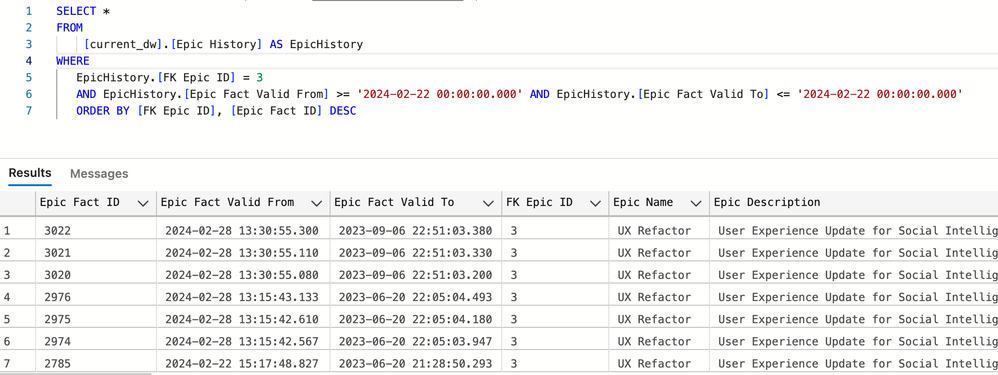
Task: Click Valid From value 2024-02-28 13:30:55.080
Action: (242, 275)
